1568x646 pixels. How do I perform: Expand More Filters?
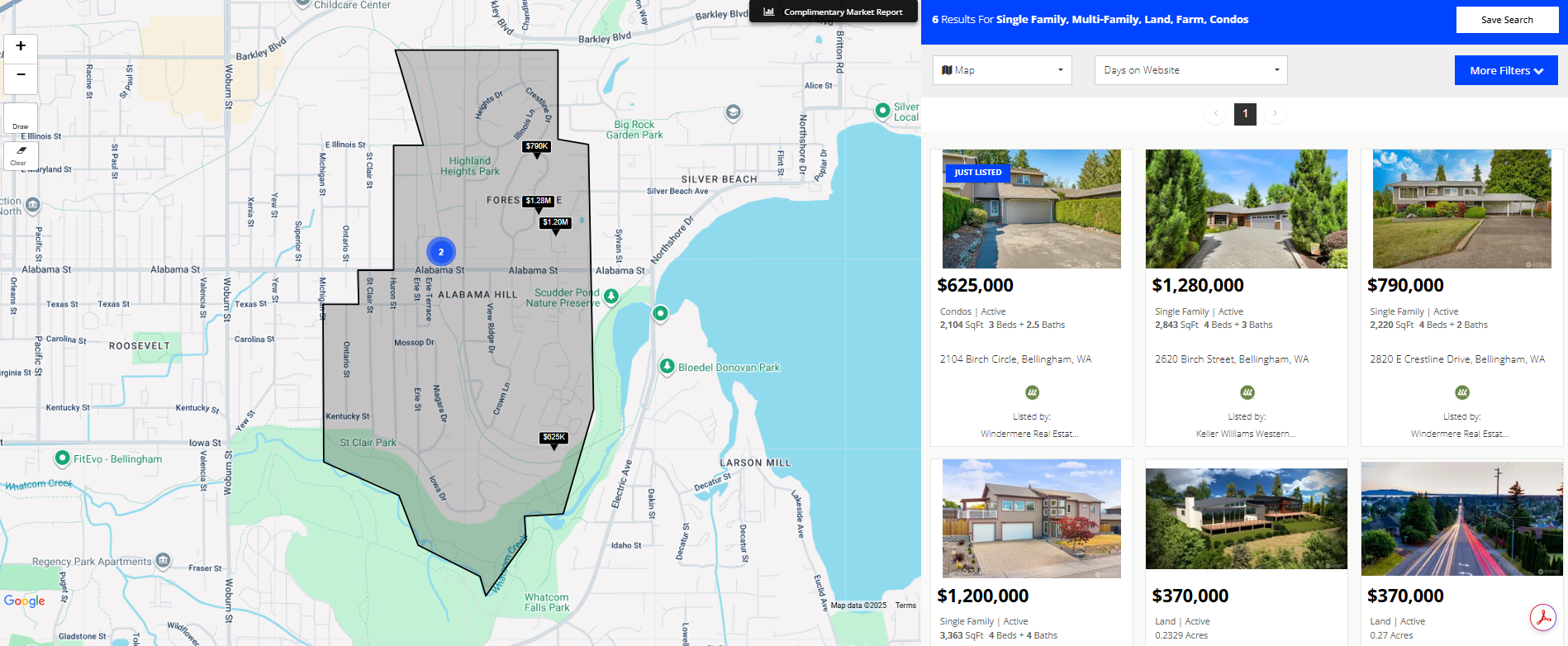[x=1506, y=70]
